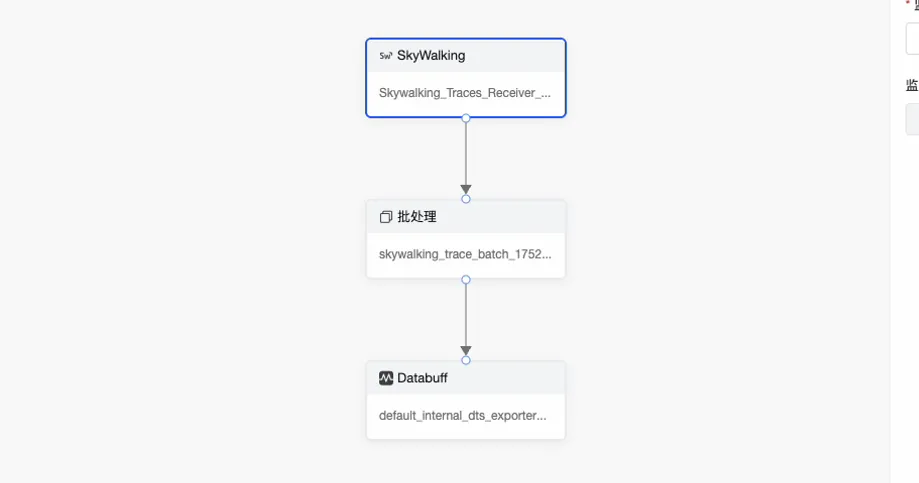919x483 pixels.
Task: Select the 批处理 node title
Action: click(417, 217)
